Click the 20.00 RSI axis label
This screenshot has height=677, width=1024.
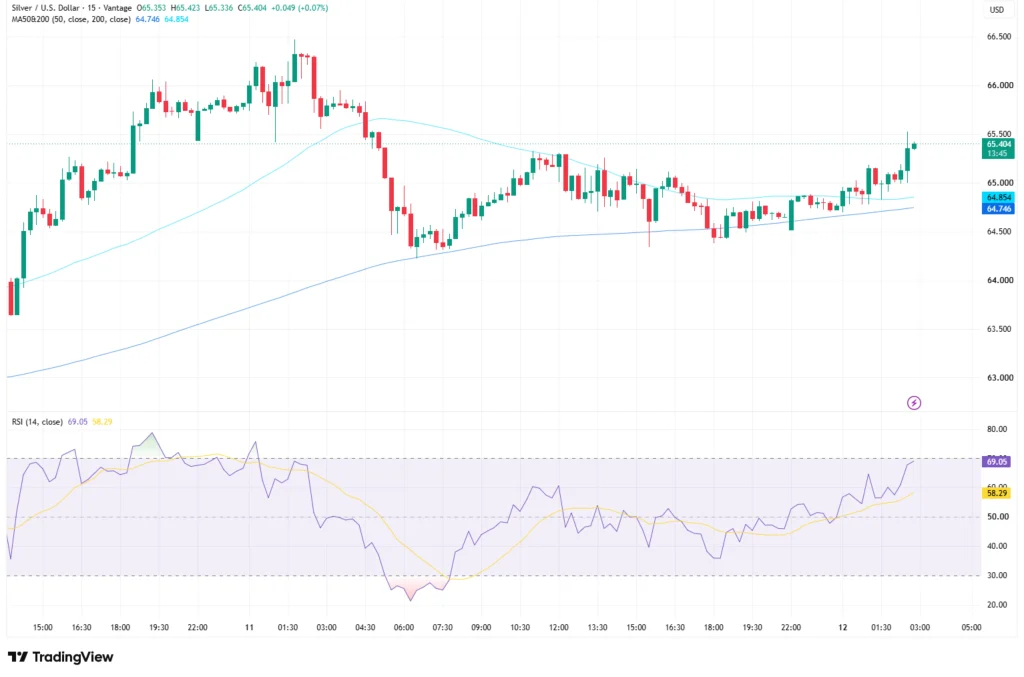(997, 605)
